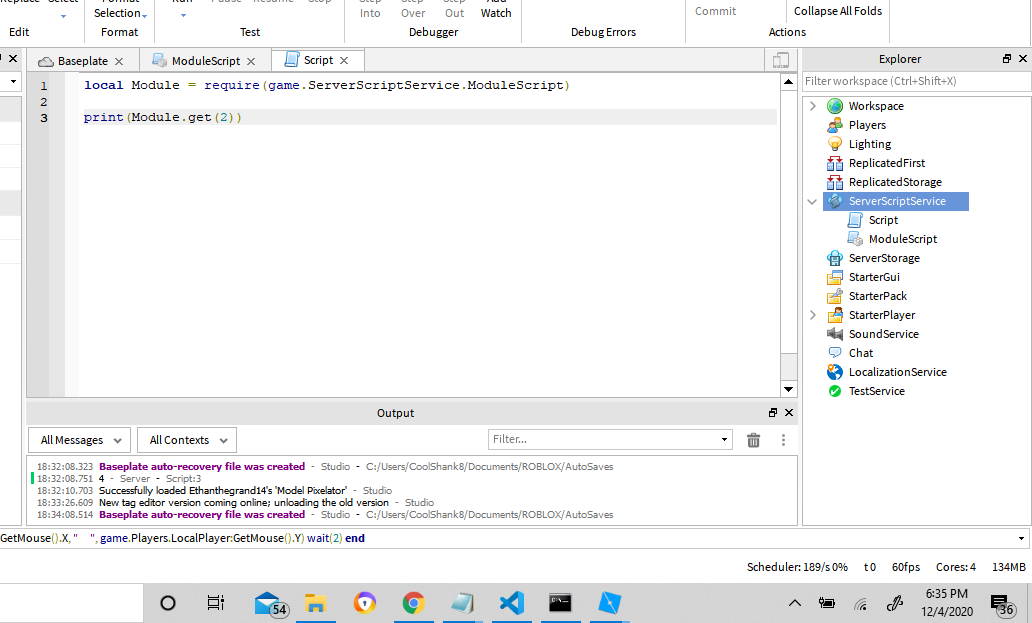Close the Script editor tab
The height and width of the screenshot is (623, 1032).
coord(344,61)
